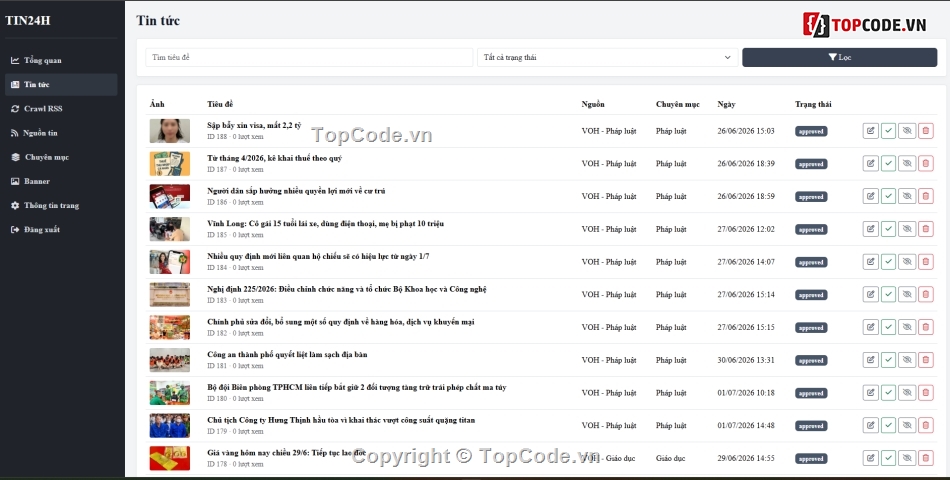Click Đăng xuất to log out
This screenshot has width=950, height=480.
click(x=61, y=230)
